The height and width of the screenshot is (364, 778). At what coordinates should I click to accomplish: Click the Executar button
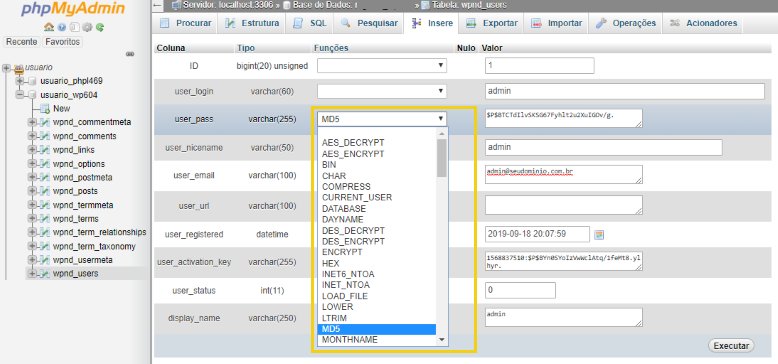coord(731,346)
